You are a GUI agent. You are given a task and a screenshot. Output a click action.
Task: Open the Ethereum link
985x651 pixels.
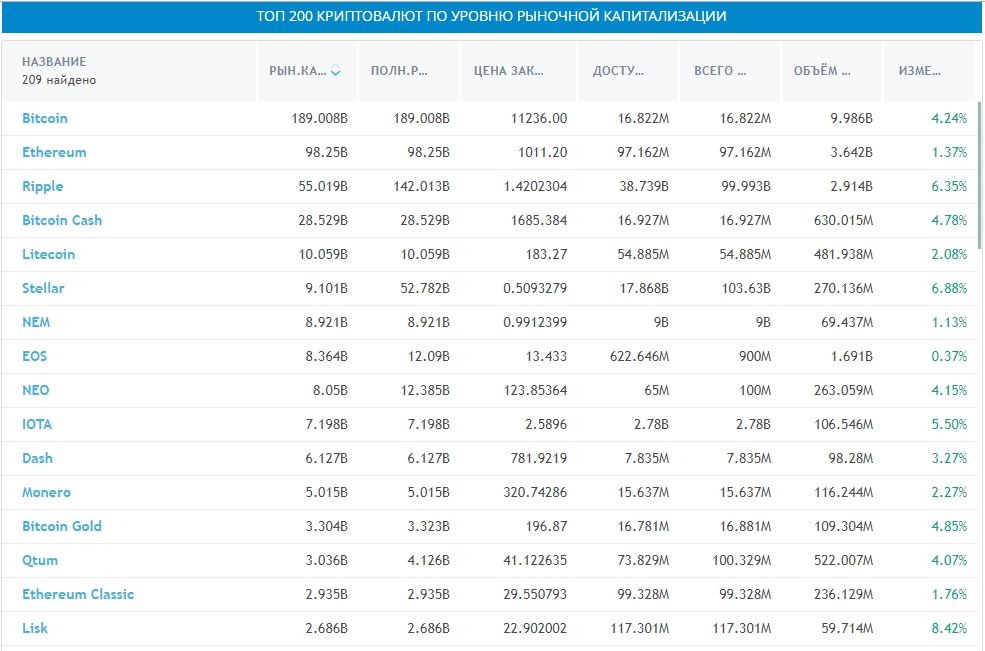tap(54, 152)
